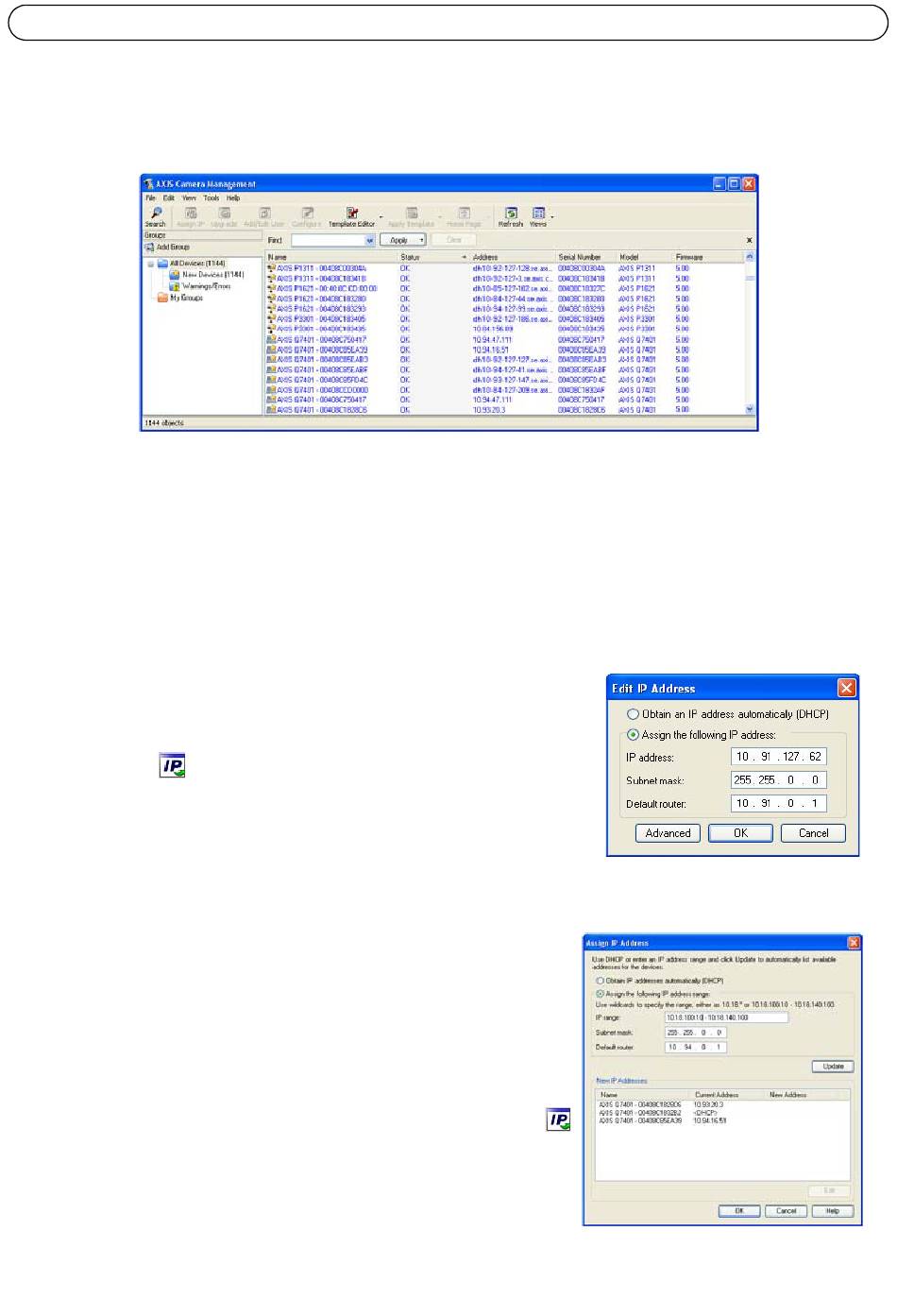The width and height of the screenshot is (897, 1316).
Task: Close the find bar with X
Action: pos(750,241)
